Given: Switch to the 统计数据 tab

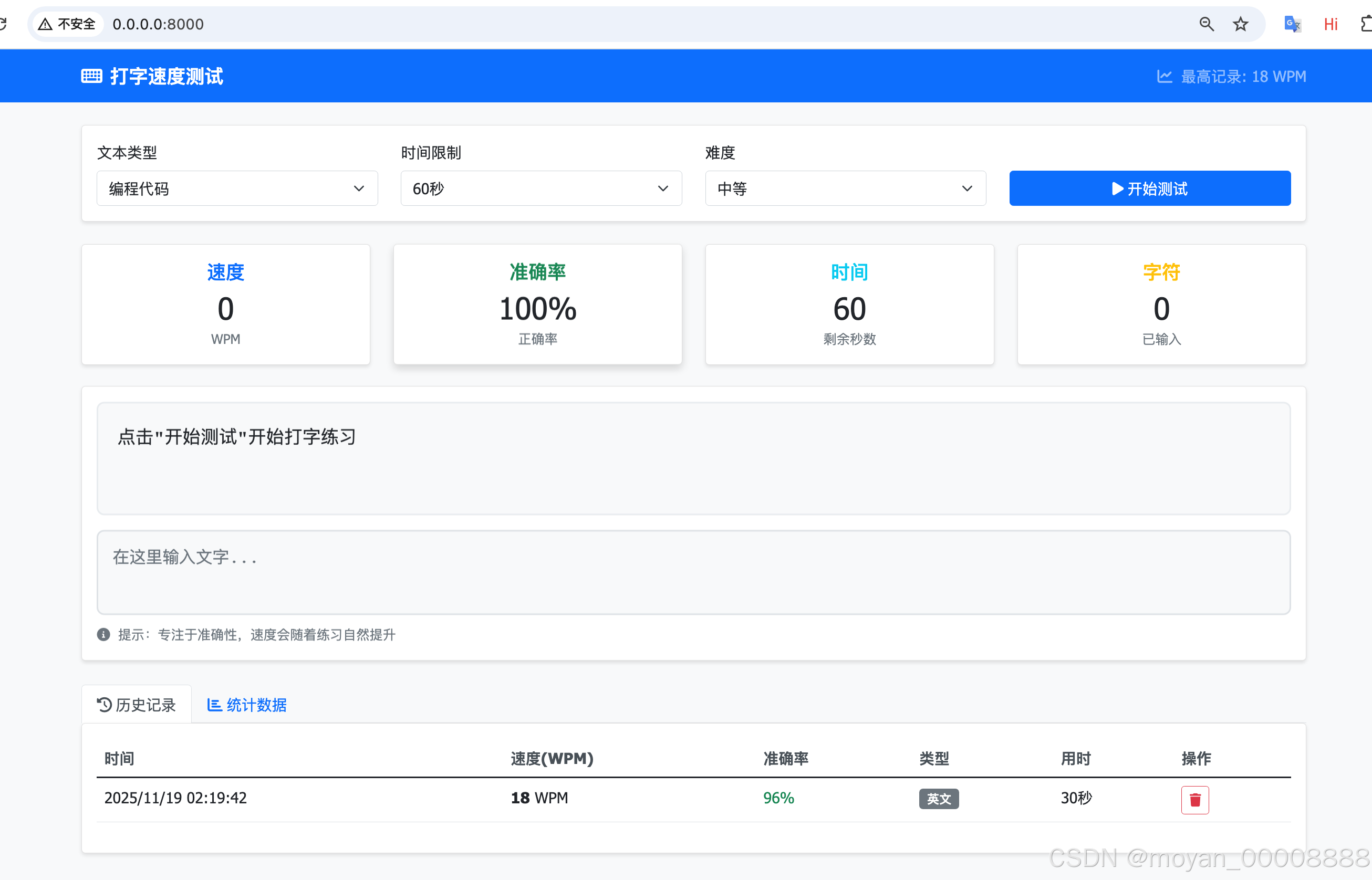Looking at the screenshot, I should click(247, 705).
